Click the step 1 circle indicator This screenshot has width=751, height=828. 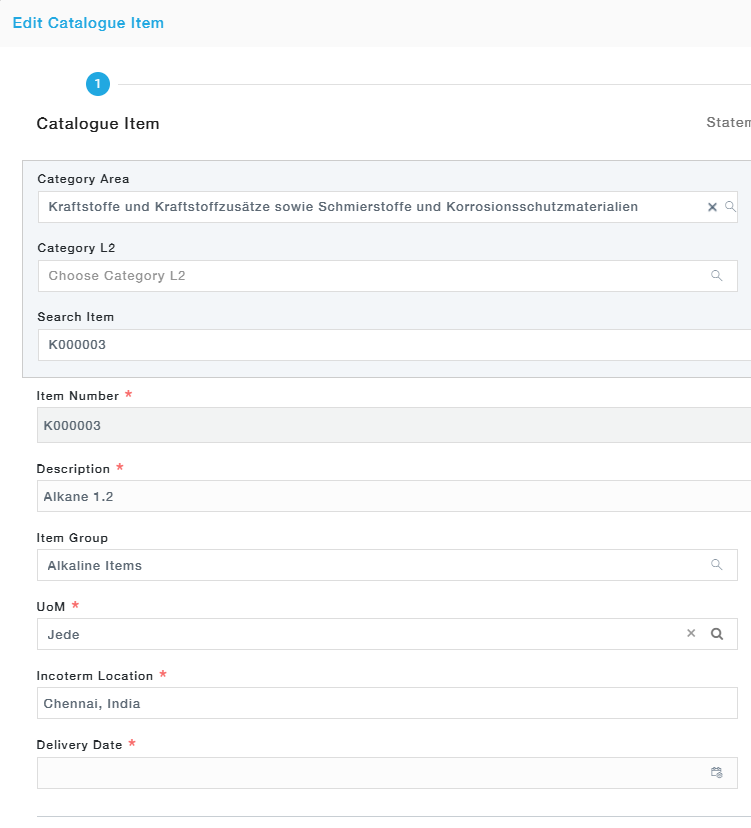[97, 85]
